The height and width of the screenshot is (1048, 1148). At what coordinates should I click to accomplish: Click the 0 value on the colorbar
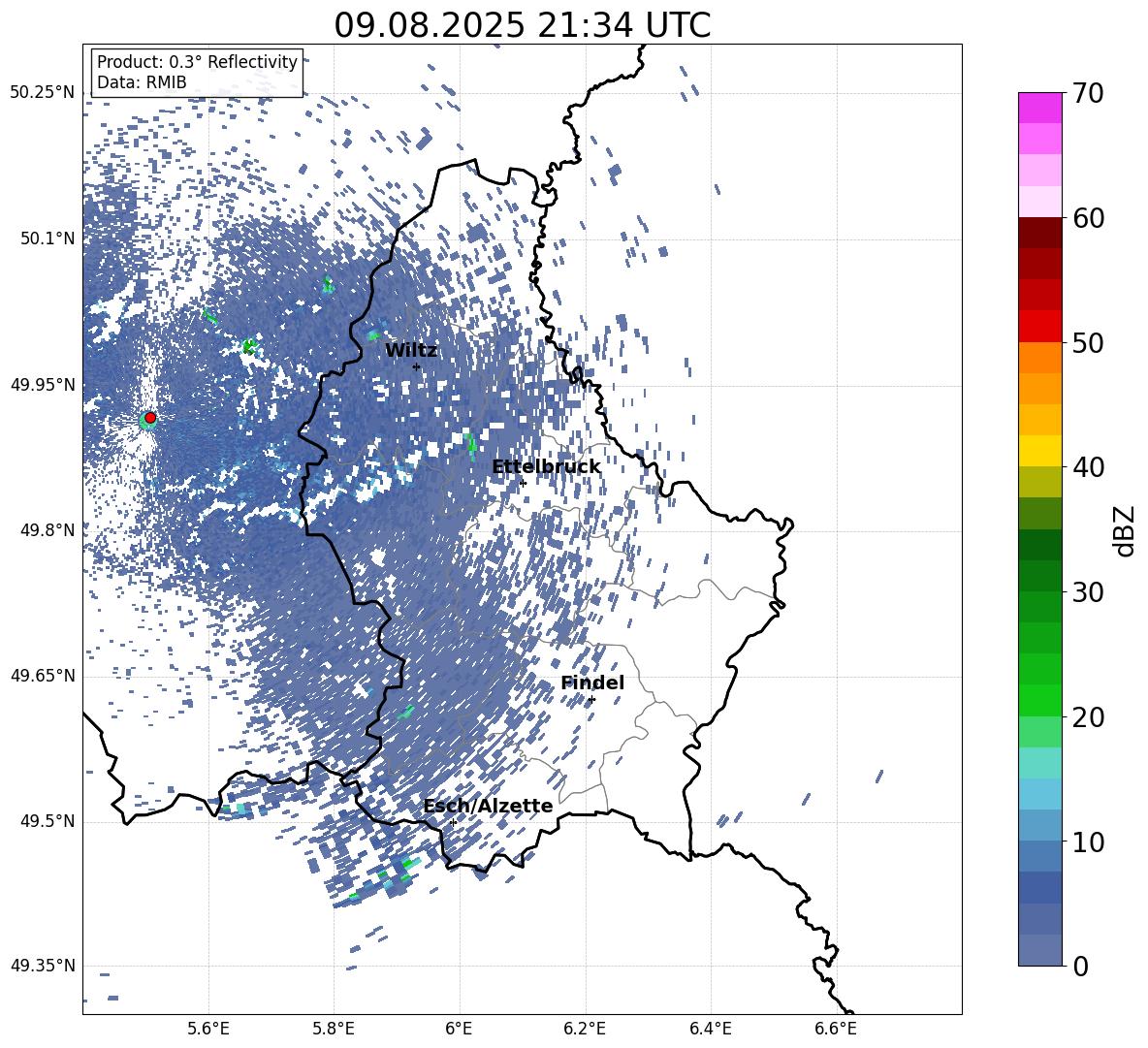[x=1081, y=966]
